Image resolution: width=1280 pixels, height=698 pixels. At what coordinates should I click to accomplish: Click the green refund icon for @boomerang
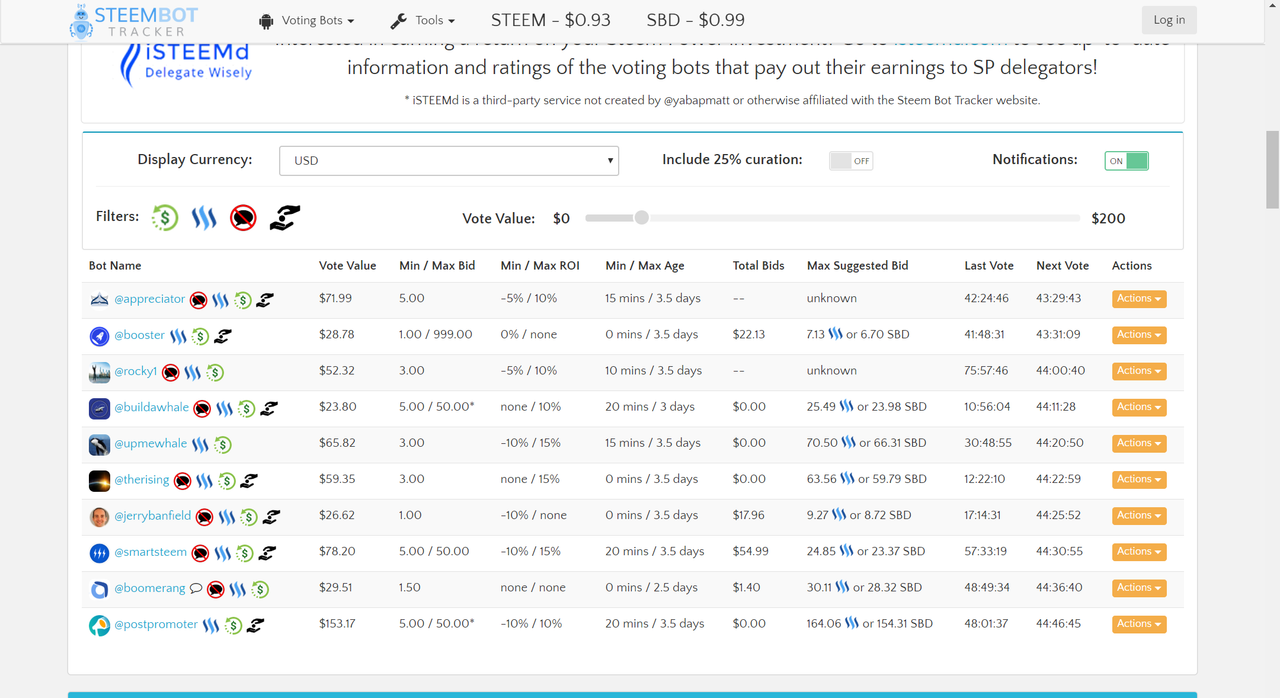pos(260,589)
